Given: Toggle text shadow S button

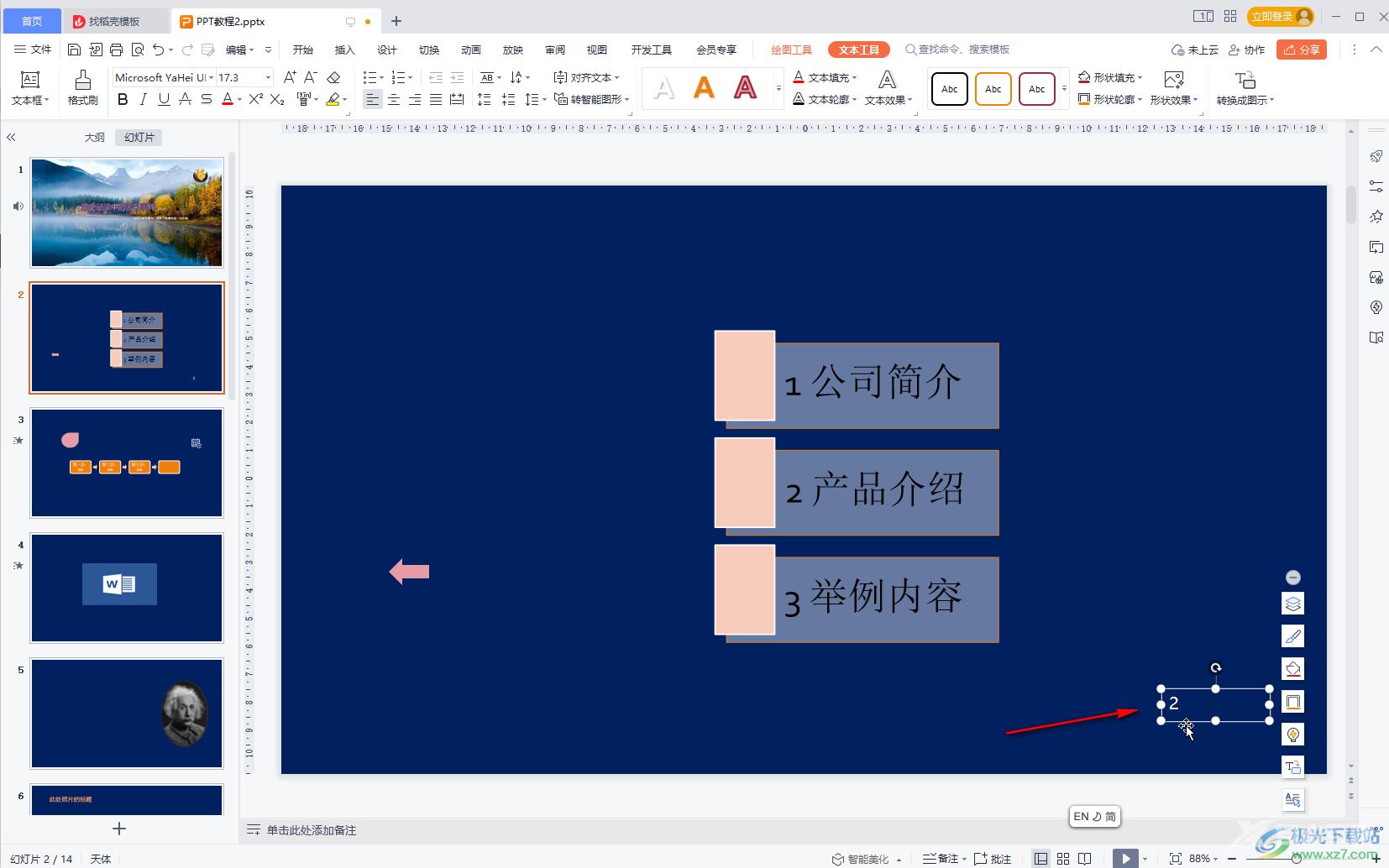Looking at the screenshot, I should point(206,99).
